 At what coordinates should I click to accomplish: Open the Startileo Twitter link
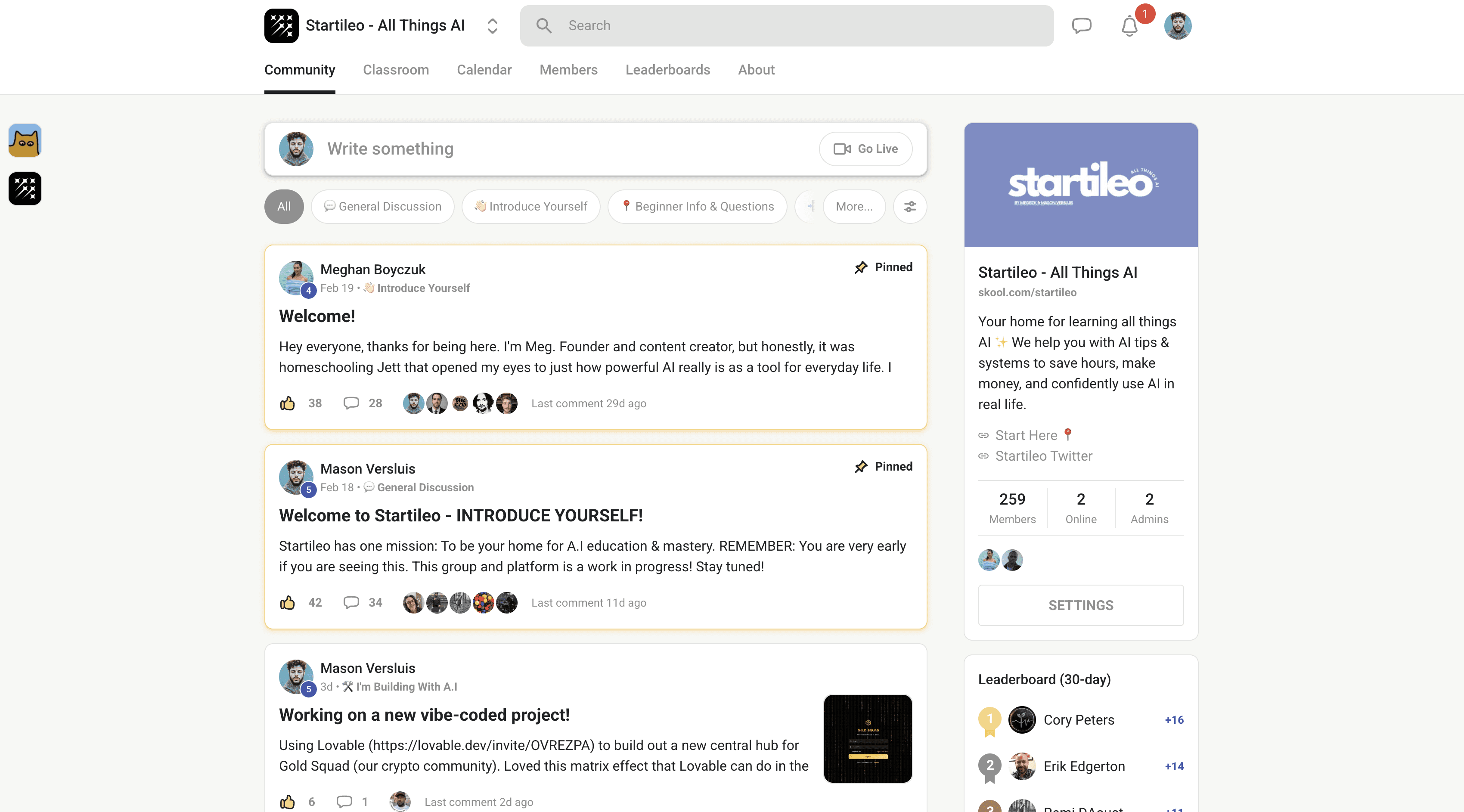tap(1043, 456)
